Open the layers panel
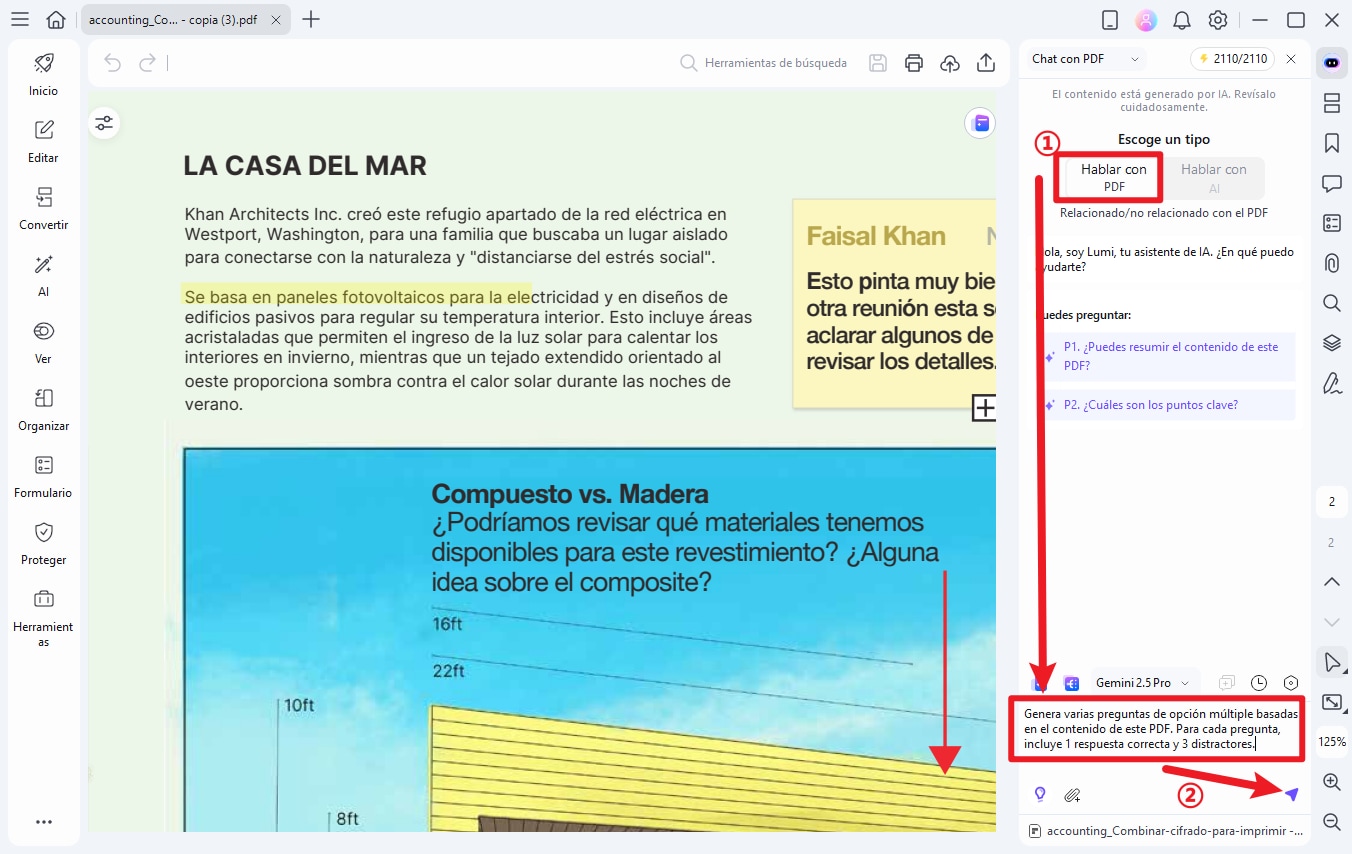Image resolution: width=1352 pixels, height=854 pixels. tap(1331, 342)
